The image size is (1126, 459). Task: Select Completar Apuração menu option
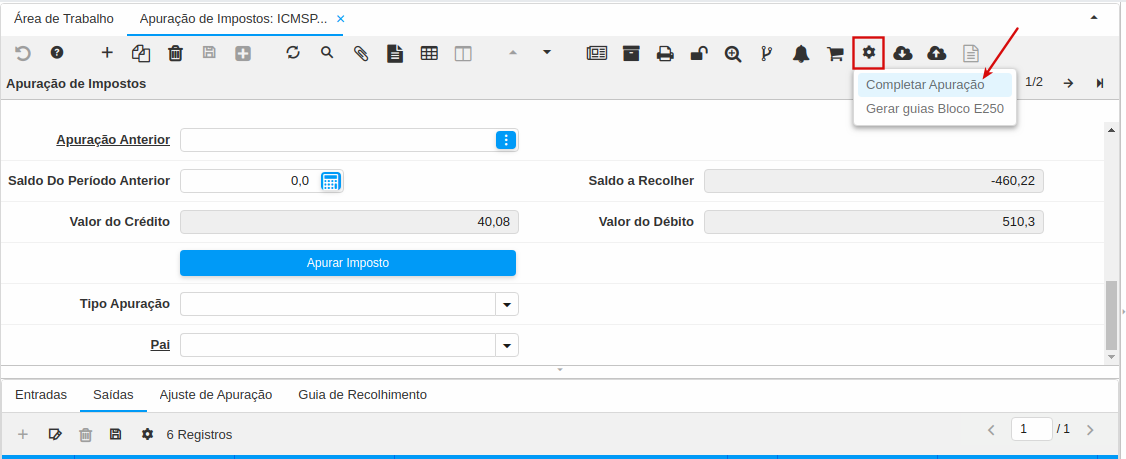[x=924, y=85]
